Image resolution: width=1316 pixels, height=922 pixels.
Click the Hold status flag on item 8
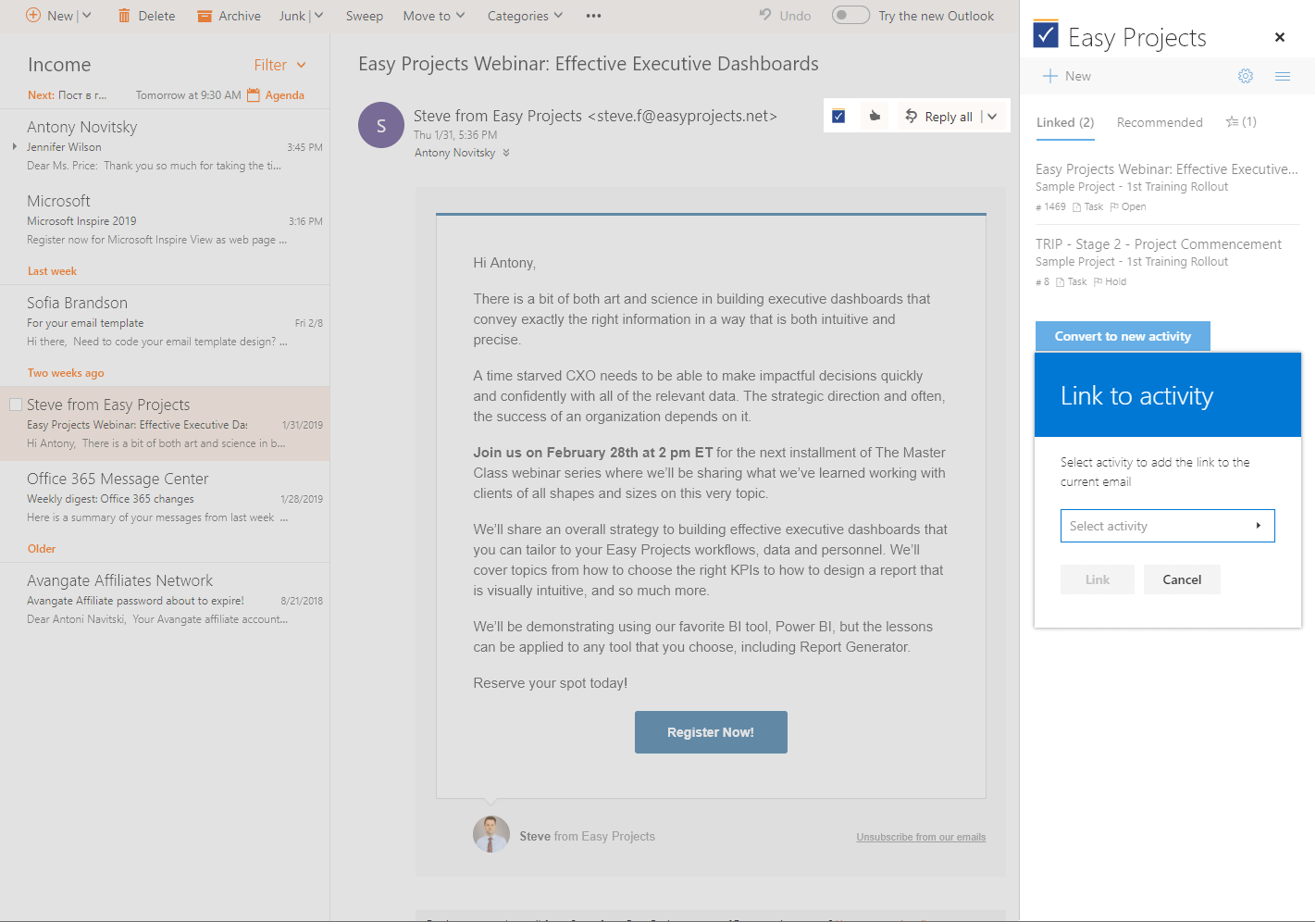(x=1099, y=282)
